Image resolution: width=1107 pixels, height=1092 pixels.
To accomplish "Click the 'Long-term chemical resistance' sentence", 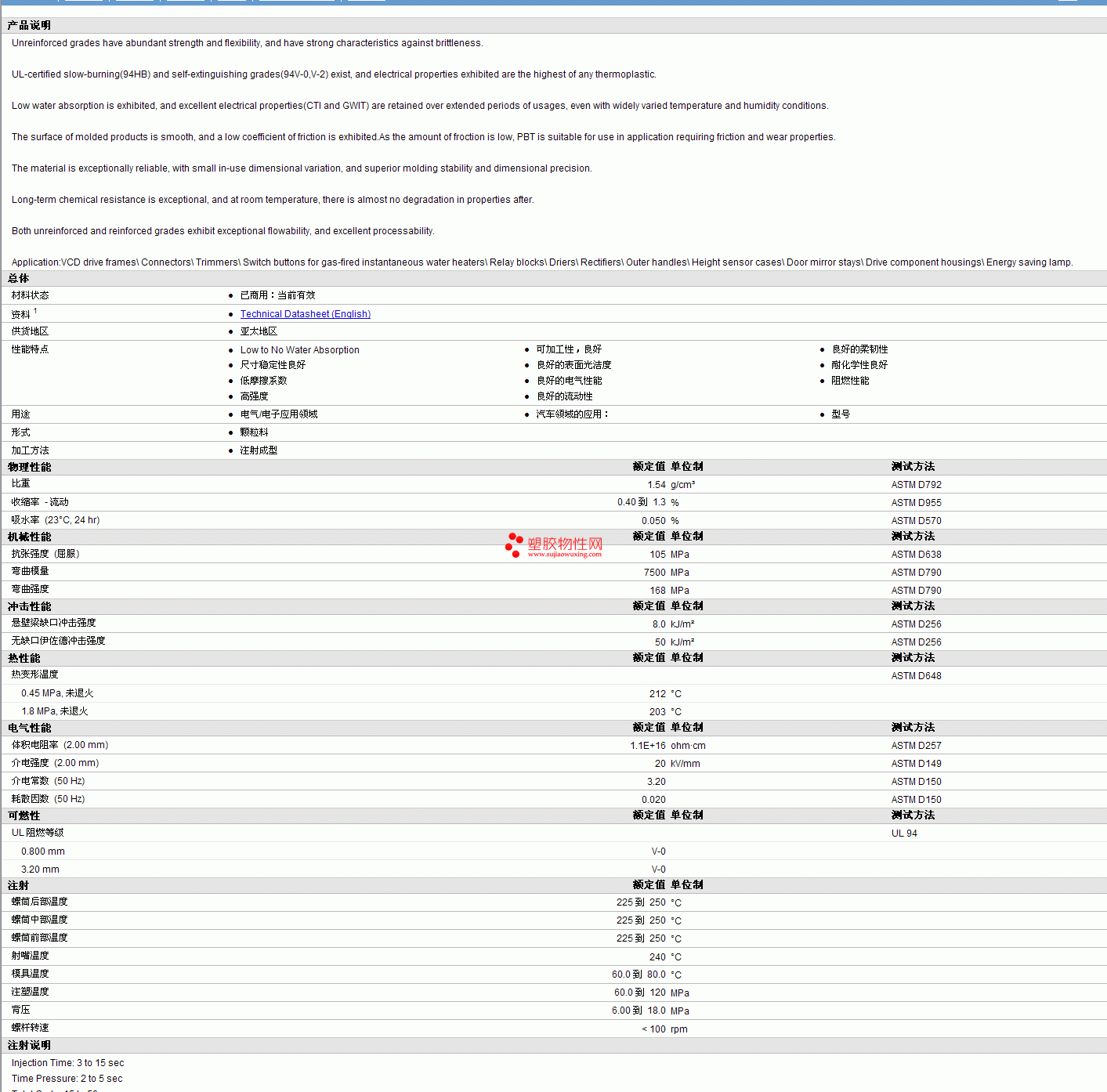I will (273, 200).
